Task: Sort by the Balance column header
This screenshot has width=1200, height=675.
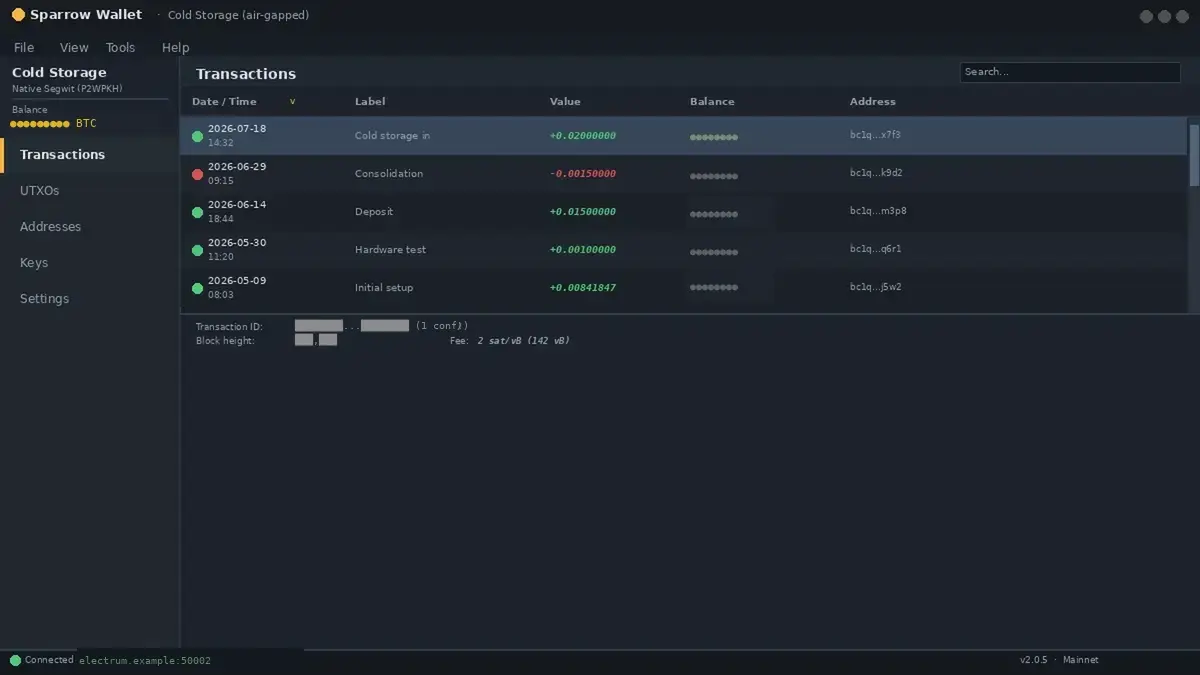Action: click(712, 102)
